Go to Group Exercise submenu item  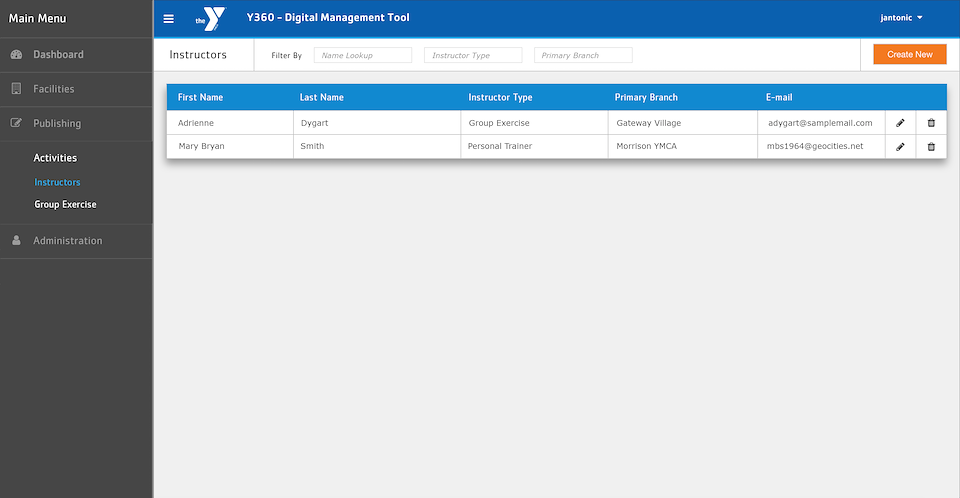pos(66,205)
